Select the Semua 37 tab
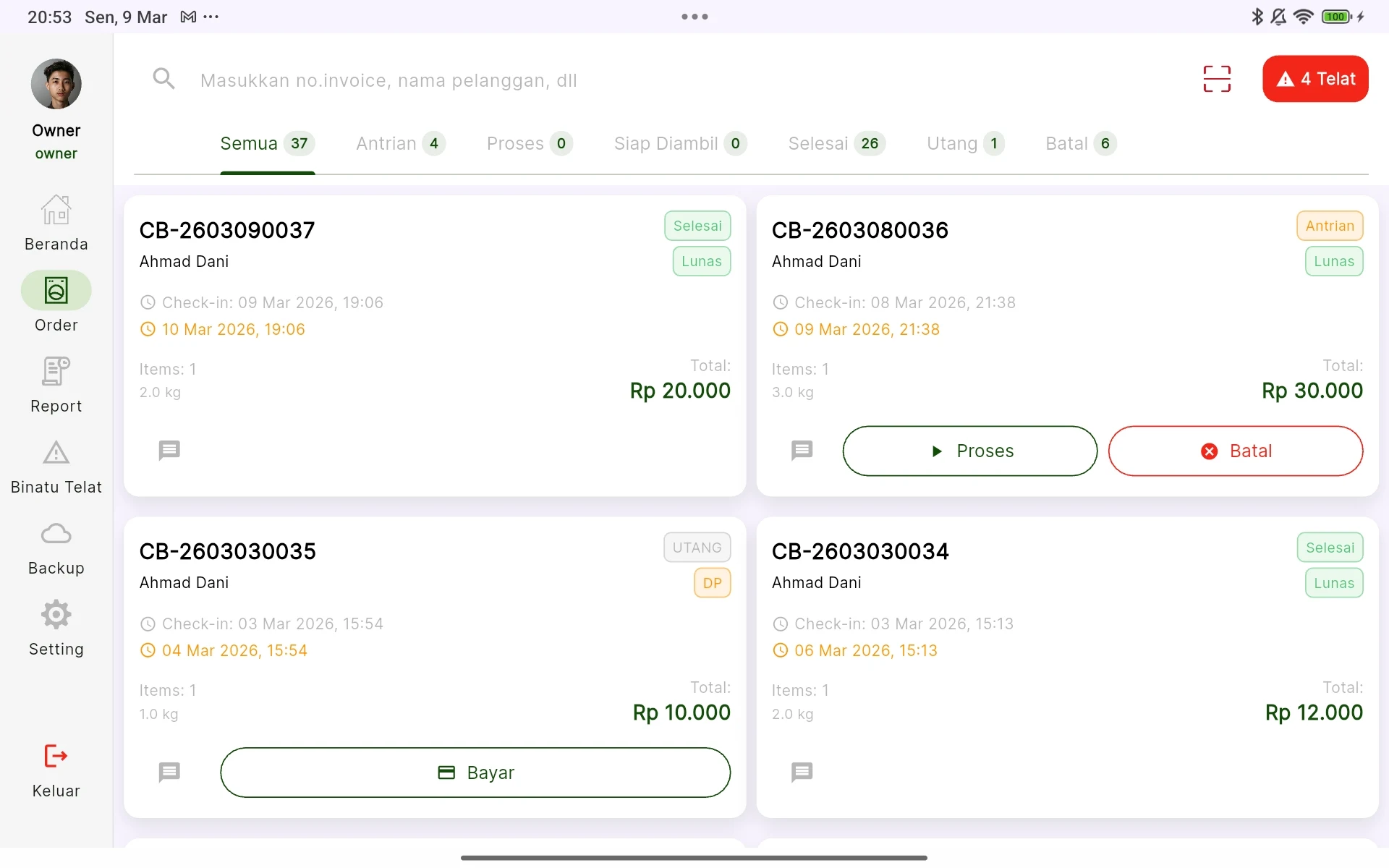 pyautogui.click(x=268, y=144)
